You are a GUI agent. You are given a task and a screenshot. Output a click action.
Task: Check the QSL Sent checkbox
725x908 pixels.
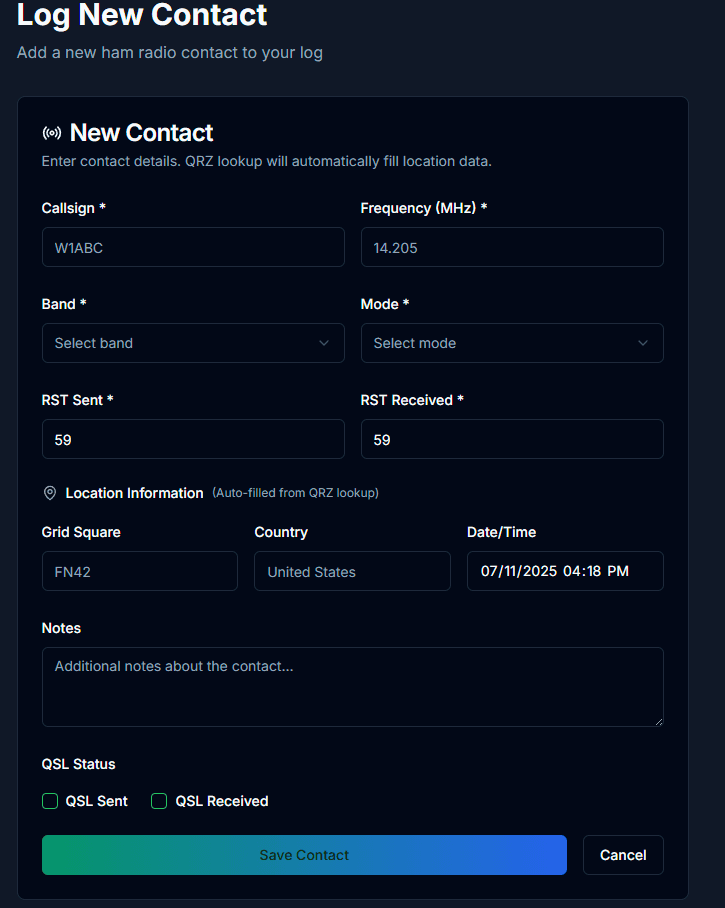[50, 801]
